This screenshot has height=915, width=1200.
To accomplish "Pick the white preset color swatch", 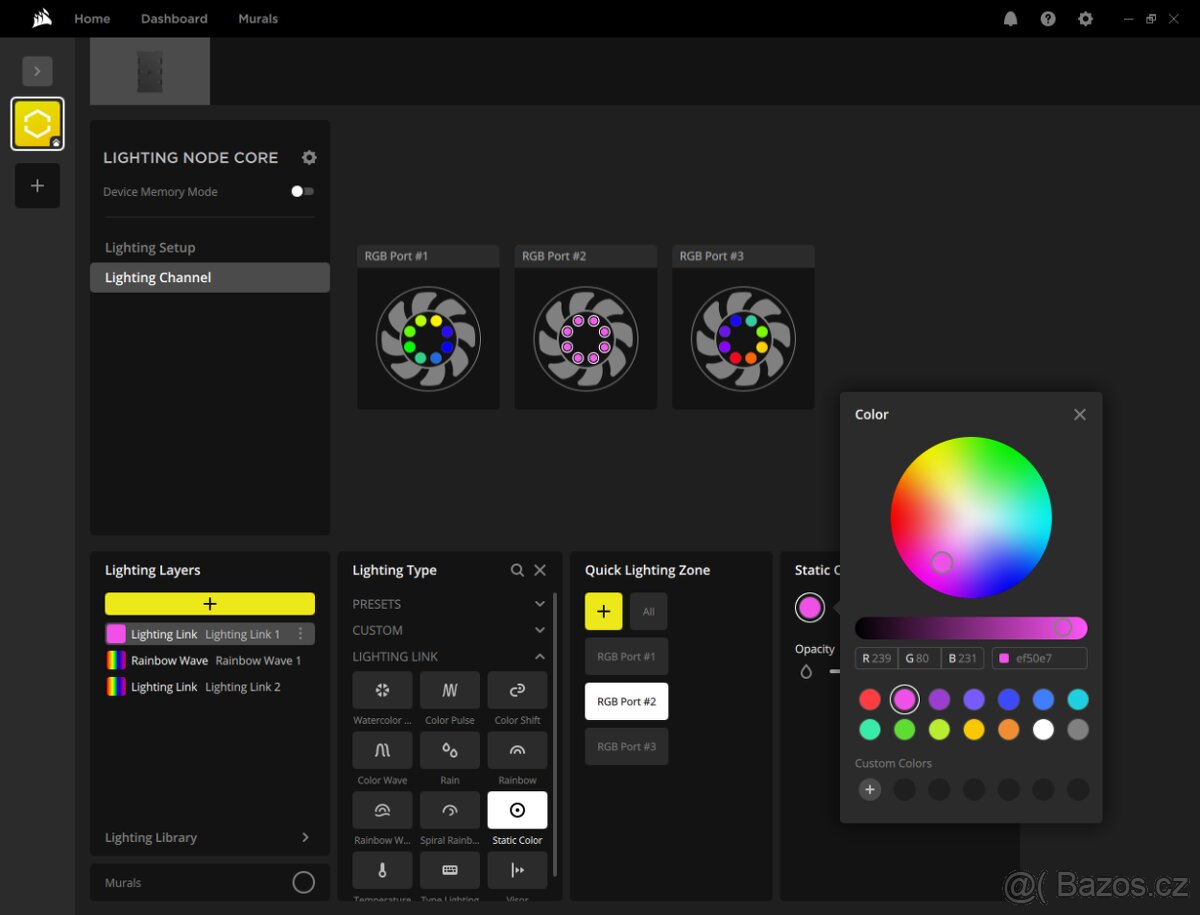I will (x=1043, y=729).
